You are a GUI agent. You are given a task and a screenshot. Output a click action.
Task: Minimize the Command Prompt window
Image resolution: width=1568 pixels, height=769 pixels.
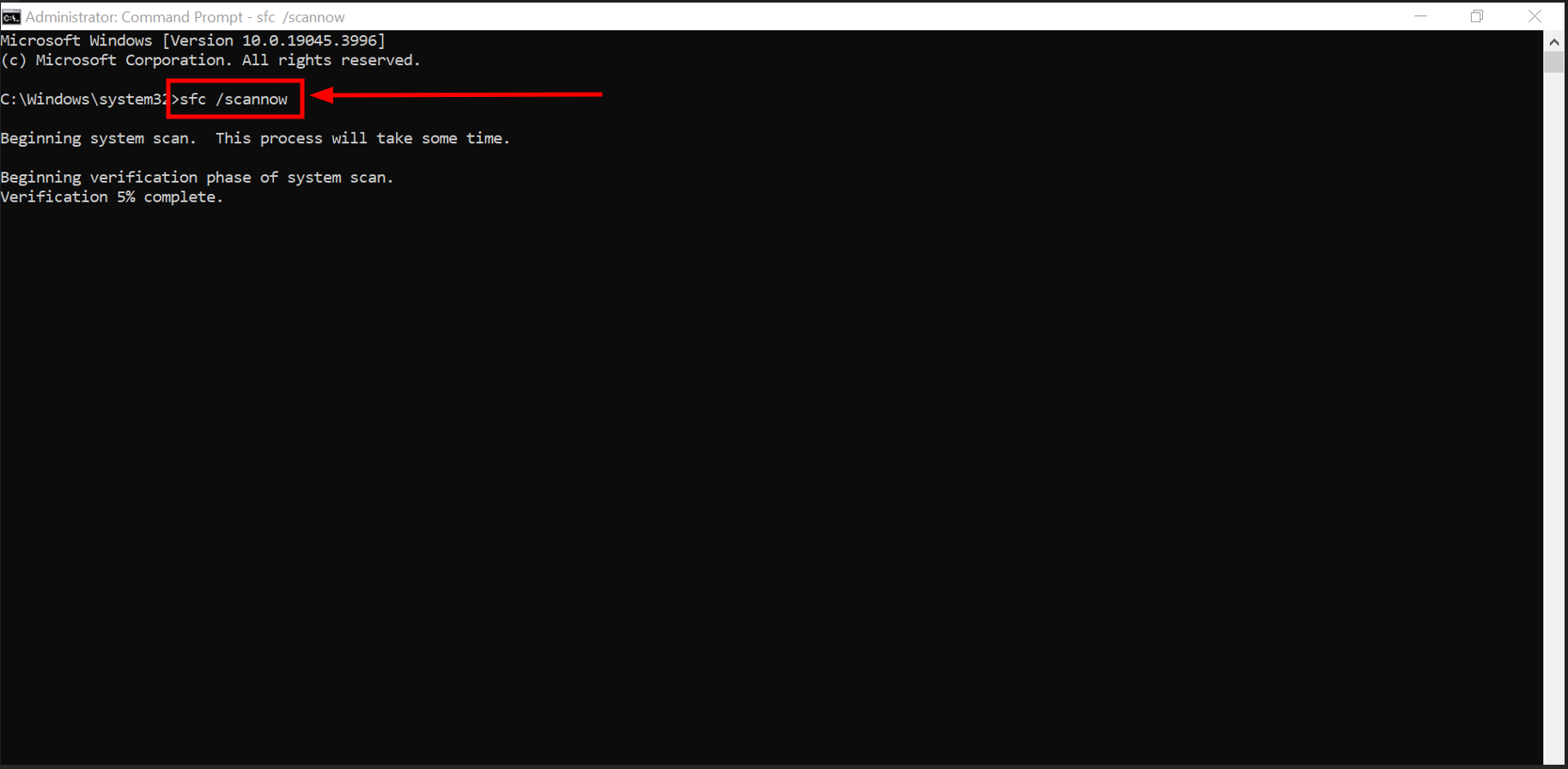(x=1421, y=16)
